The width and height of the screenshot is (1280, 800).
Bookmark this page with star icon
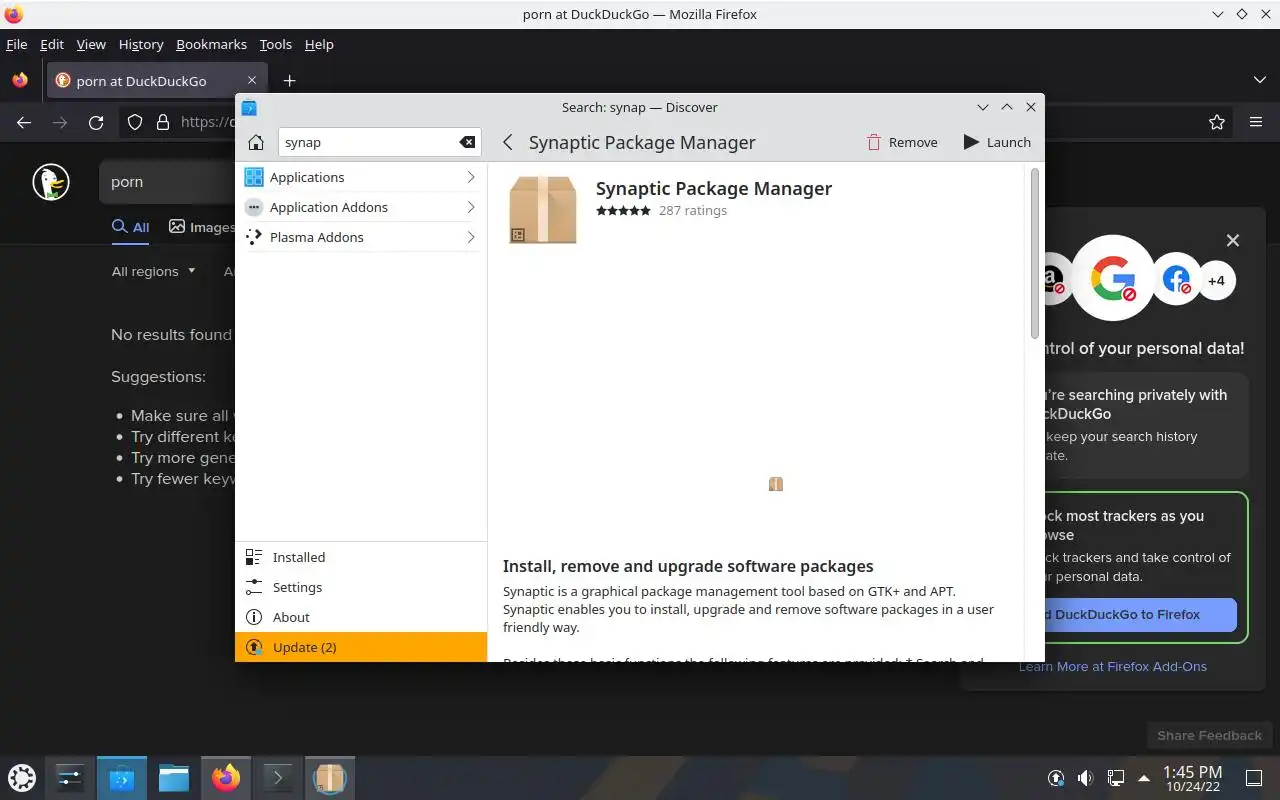tap(1217, 122)
